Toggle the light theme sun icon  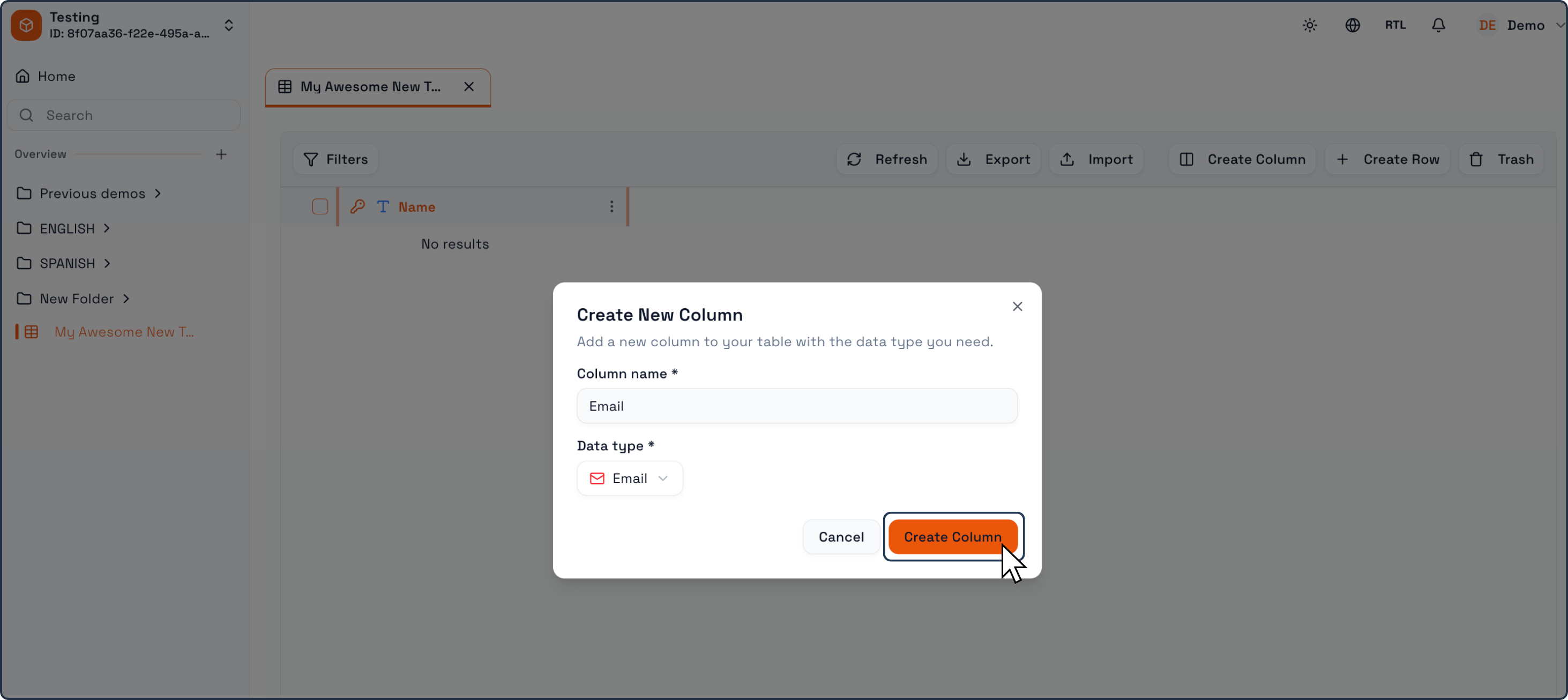1309,25
